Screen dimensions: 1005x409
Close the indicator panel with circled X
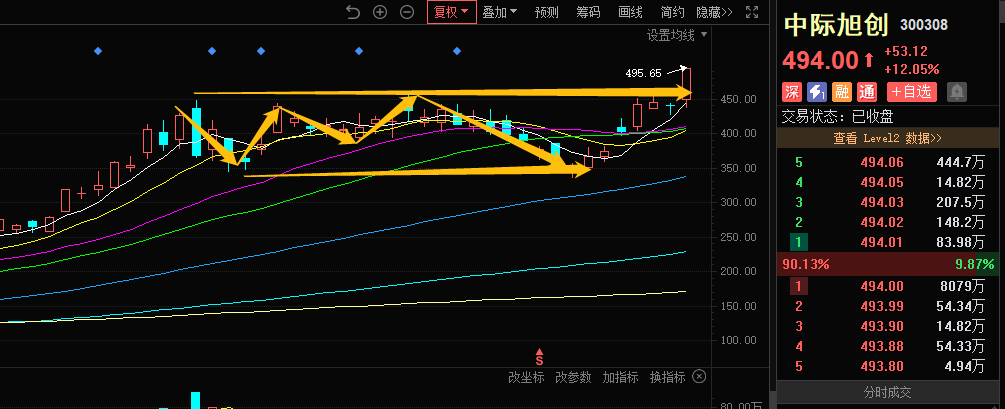coord(700,376)
